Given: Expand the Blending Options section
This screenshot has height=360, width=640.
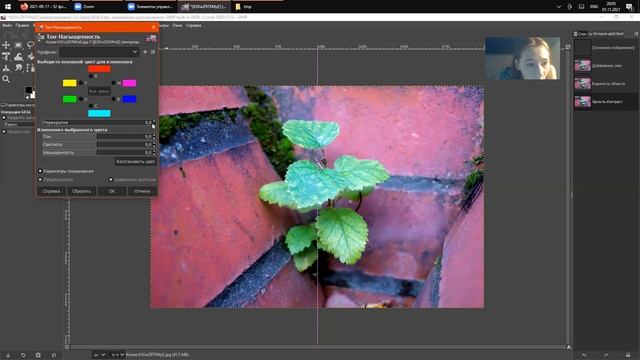Looking at the screenshot, I should click(x=40, y=171).
